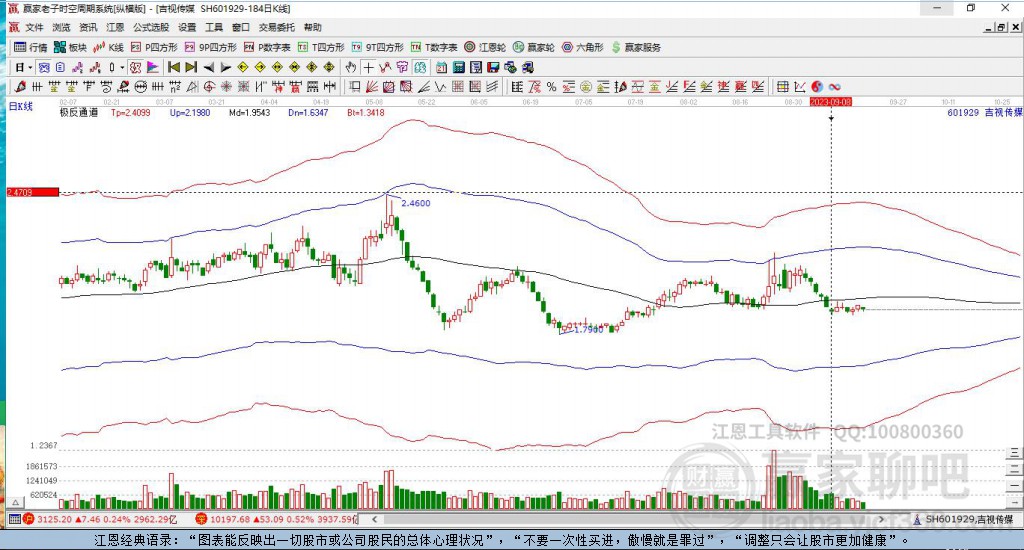Viewport: 1024px width, 550px height.
Task: Open the 公式选股 menu
Action: click(151, 27)
